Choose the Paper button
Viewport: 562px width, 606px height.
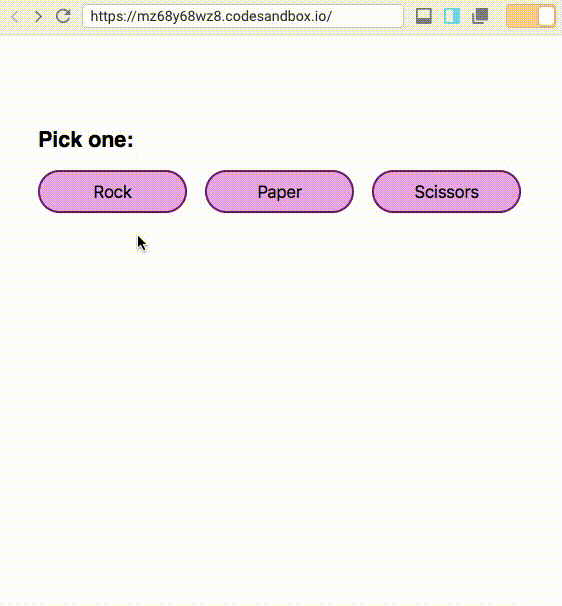(279, 192)
